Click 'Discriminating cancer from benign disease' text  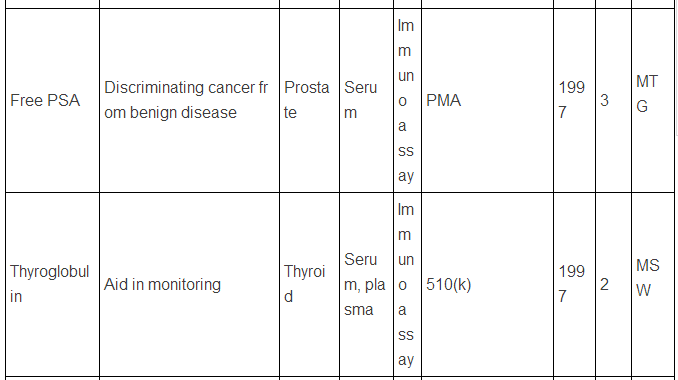pos(186,100)
